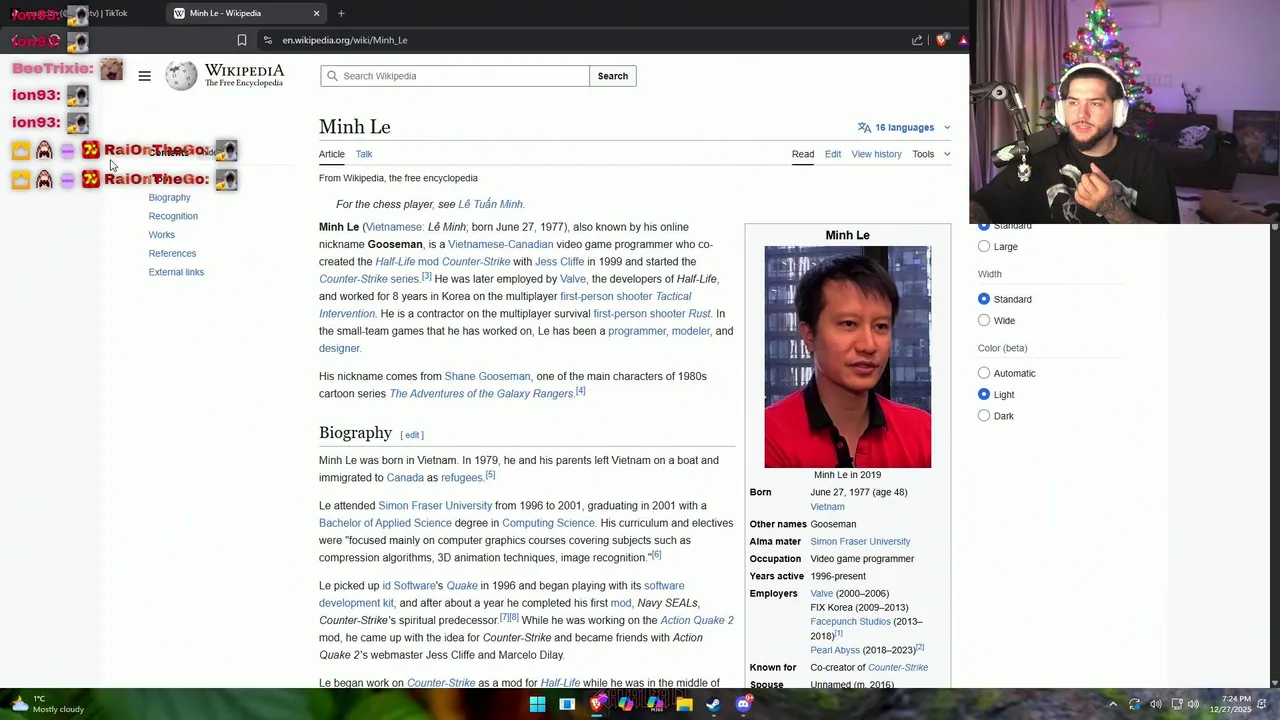1280x720 pixels.
Task: Close the Minh Le - Wikipedia tab
Action: tap(317, 13)
